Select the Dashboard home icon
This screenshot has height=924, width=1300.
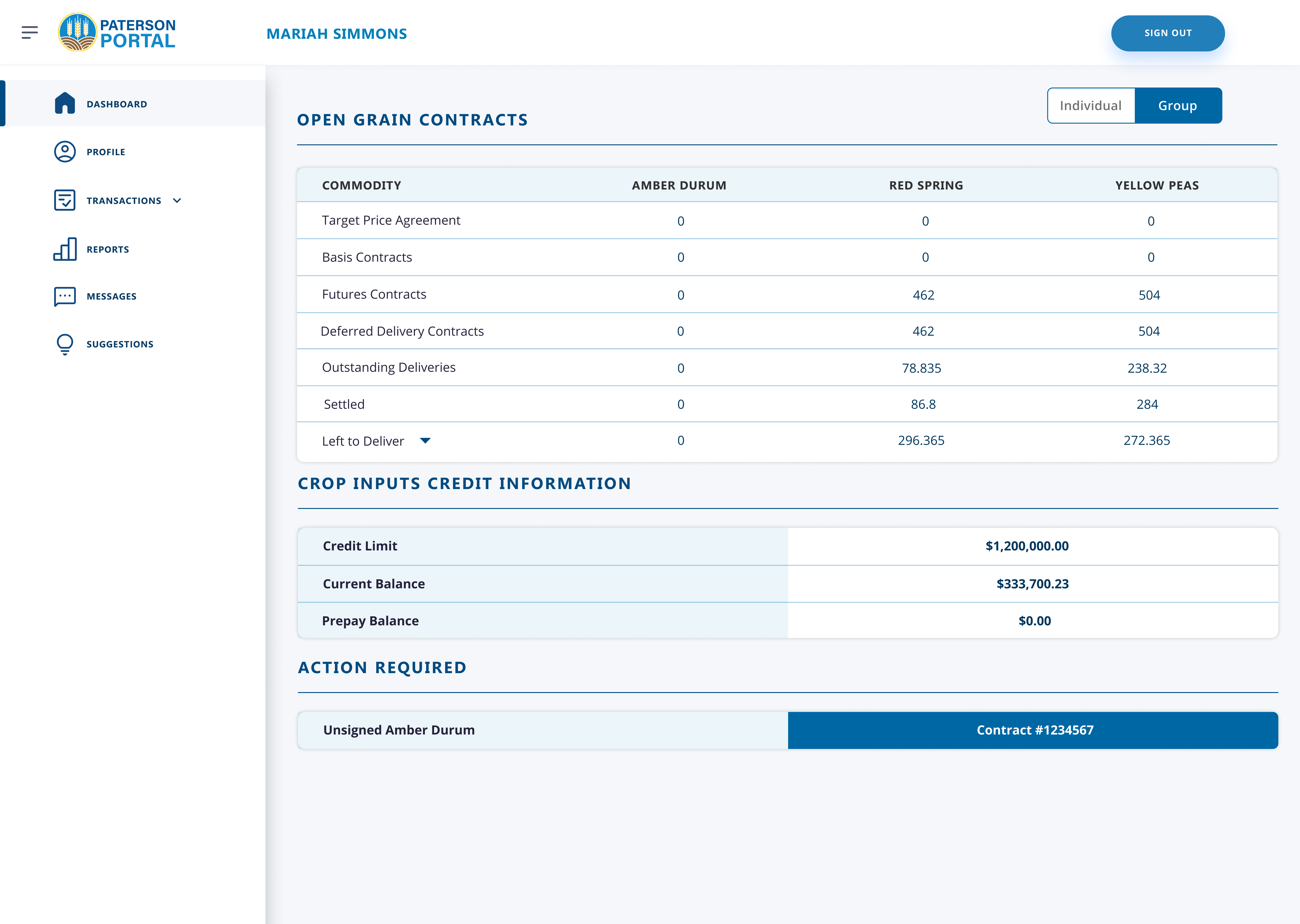(x=64, y=103)
